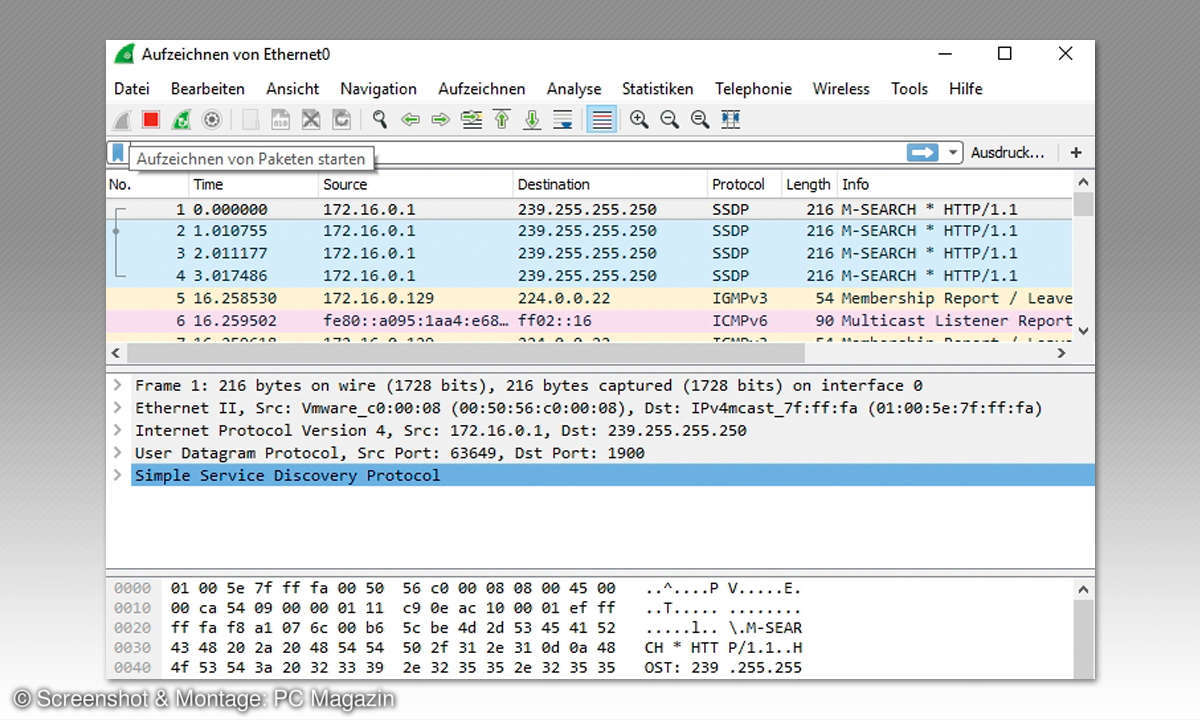This screenshot has height=720, width=1200.
Task: Jump to last packet down-arrow icon
Action: (532, 120)
